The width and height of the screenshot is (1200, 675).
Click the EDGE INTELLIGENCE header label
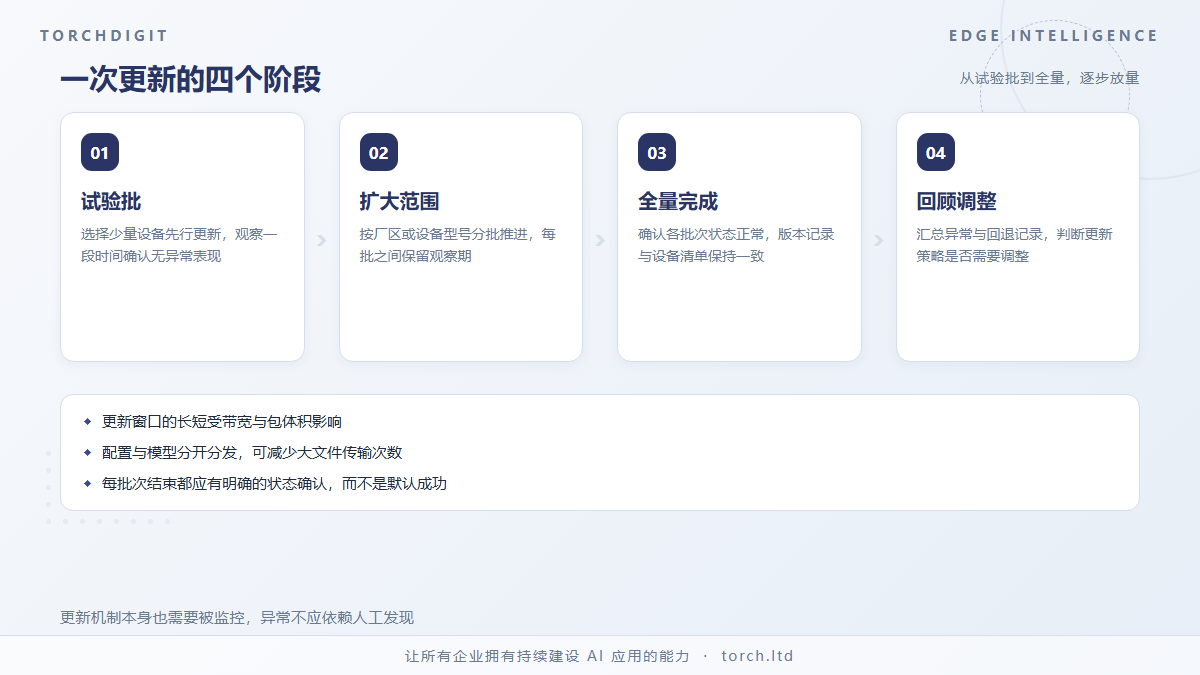click(1054, 36)
